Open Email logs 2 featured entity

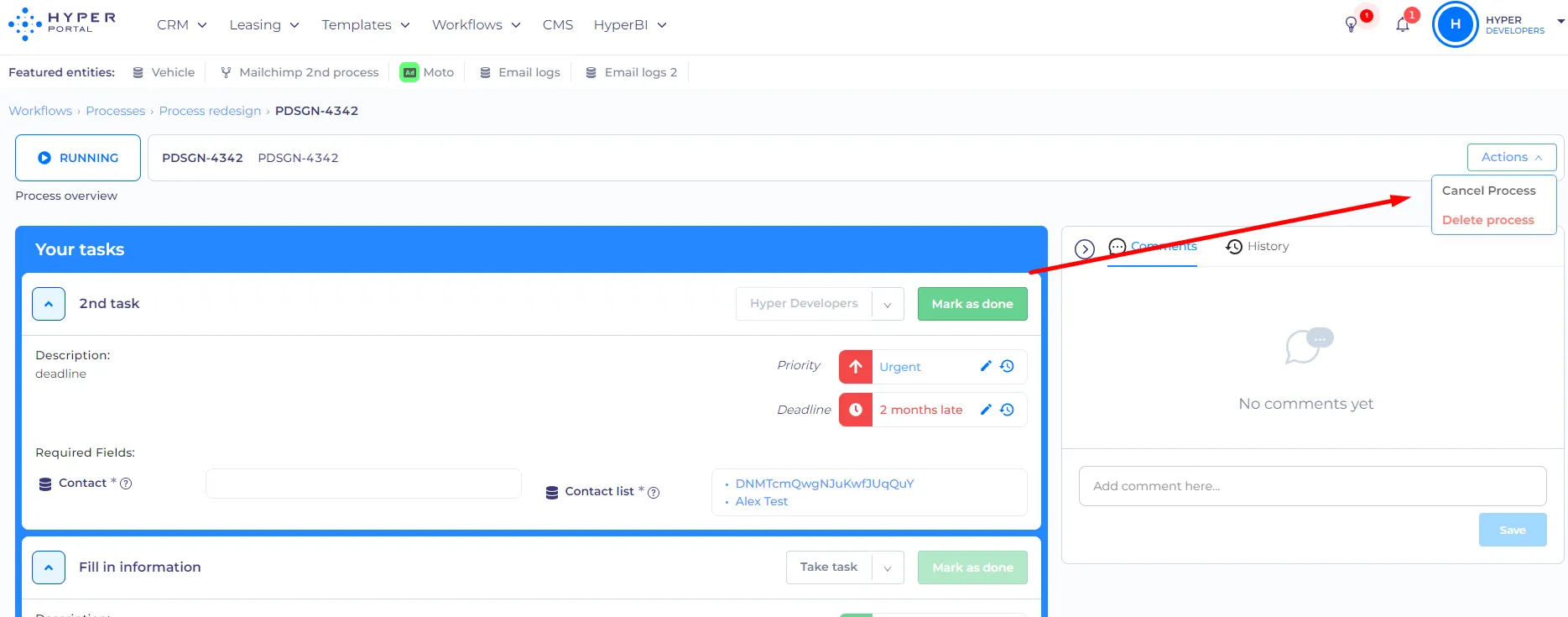632,72
